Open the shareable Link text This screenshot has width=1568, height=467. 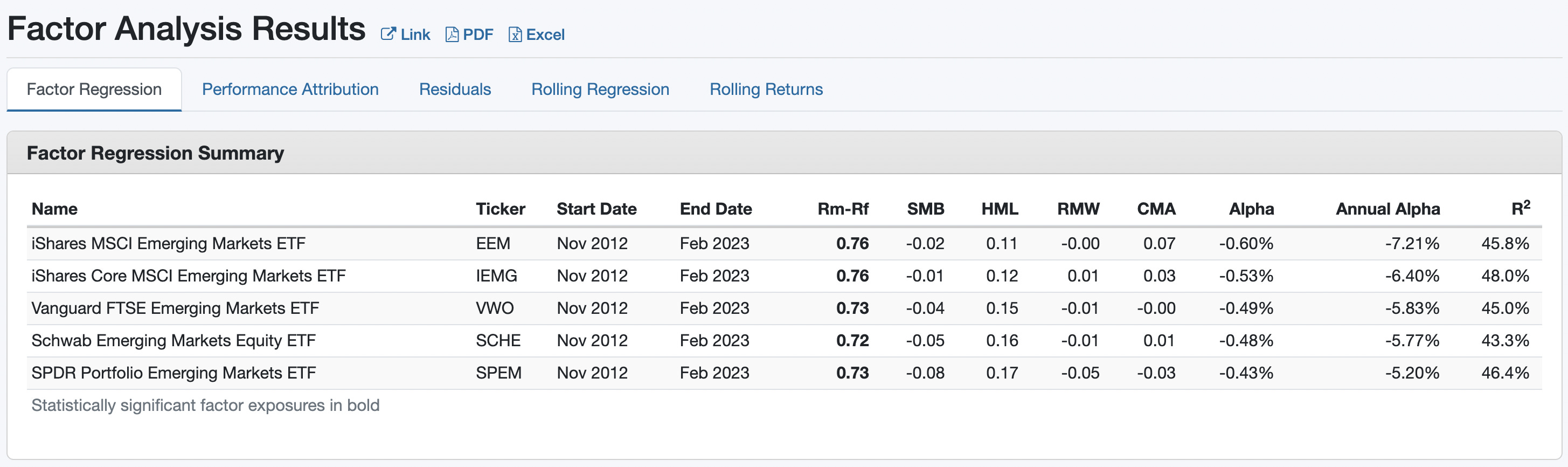coord(415,35)
